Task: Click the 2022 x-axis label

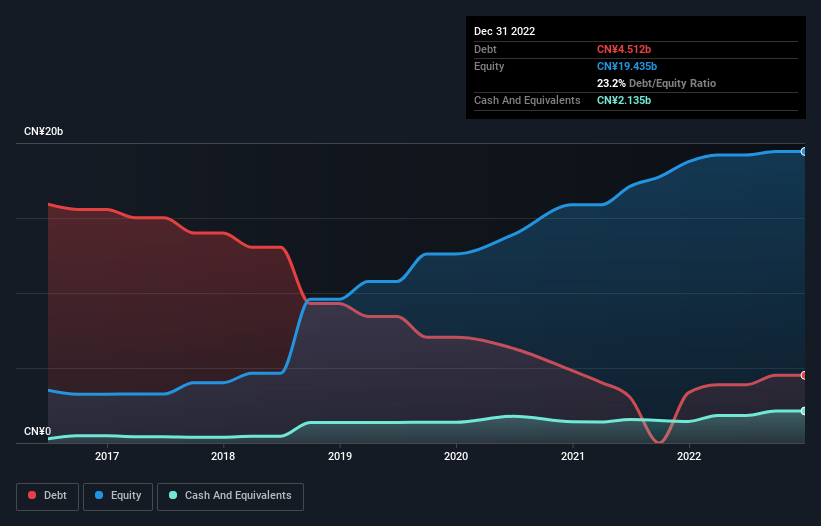Action: click(x=689, y=456)
